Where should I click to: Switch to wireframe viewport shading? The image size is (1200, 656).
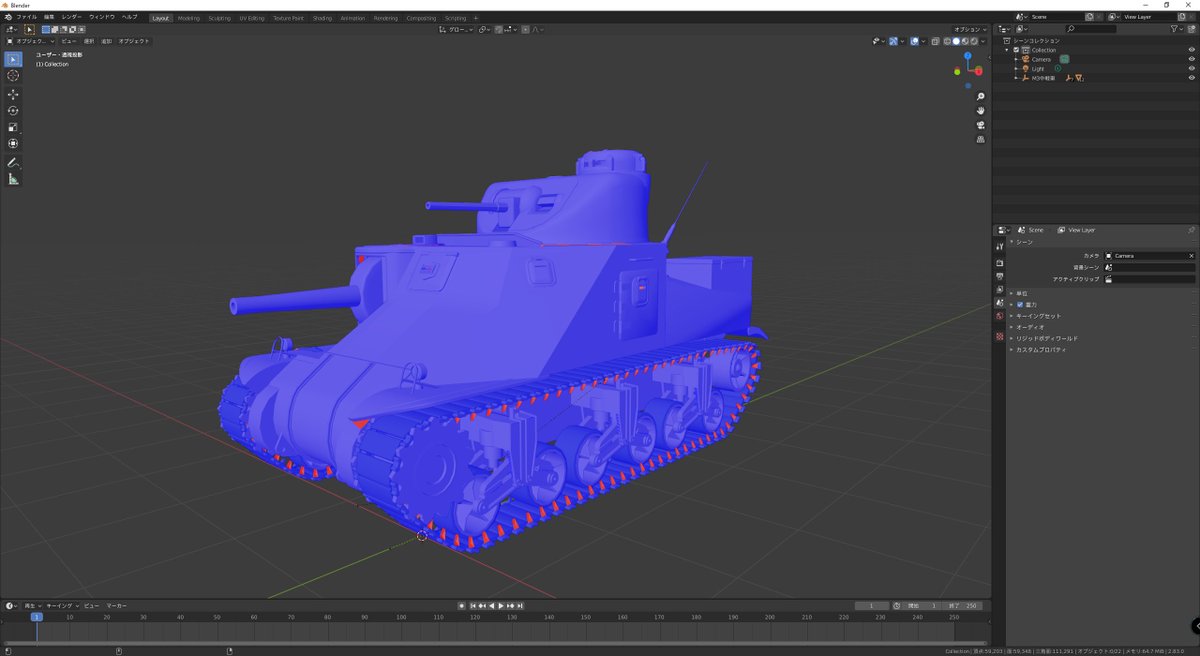coord(947,41)
